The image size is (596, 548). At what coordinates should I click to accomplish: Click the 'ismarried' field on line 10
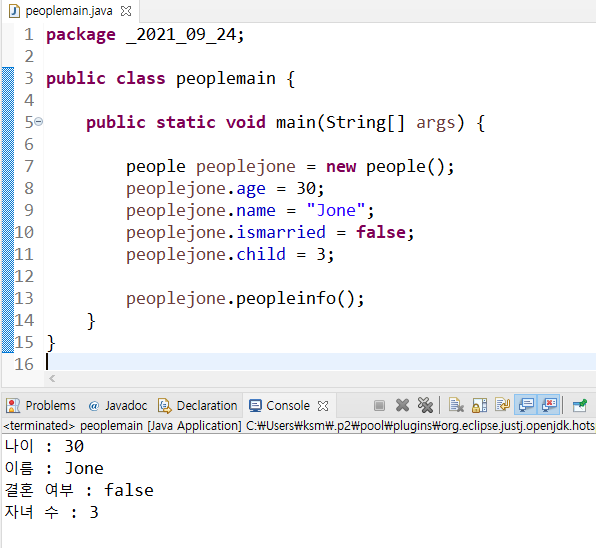point(281,232)
